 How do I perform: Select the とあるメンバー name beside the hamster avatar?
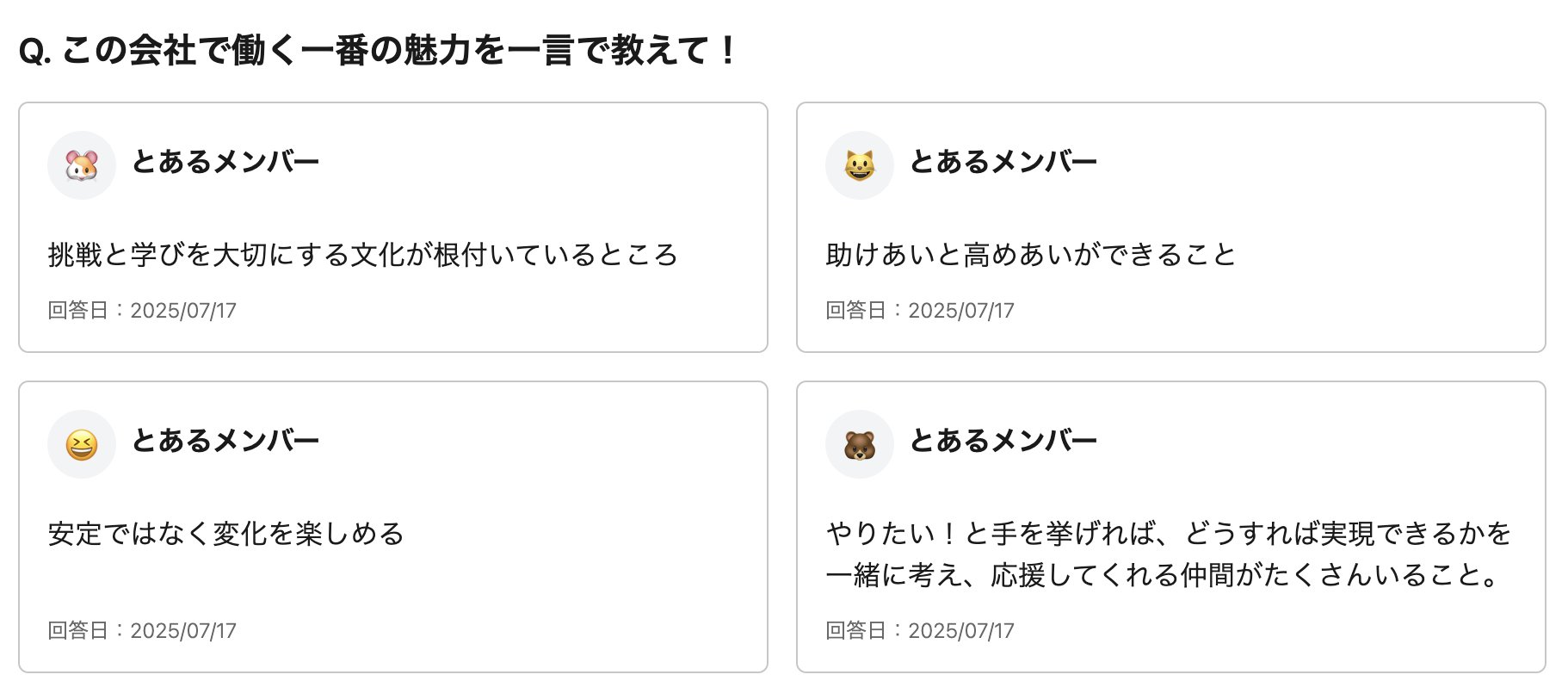click(x=225, y=162)
